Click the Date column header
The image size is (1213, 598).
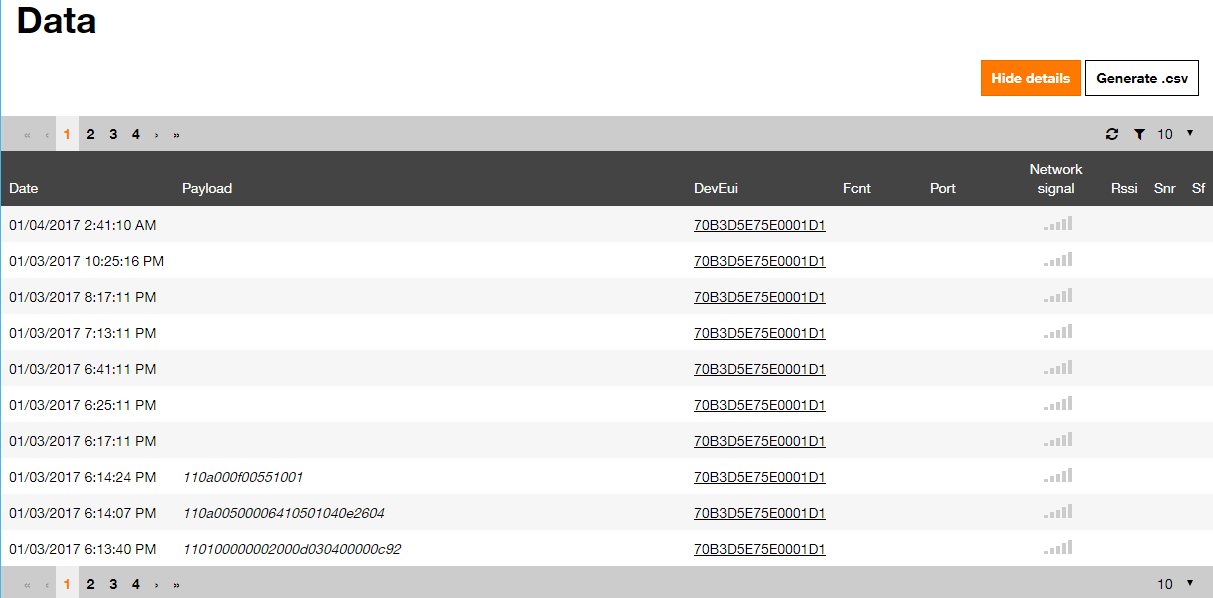coord(24,188)
